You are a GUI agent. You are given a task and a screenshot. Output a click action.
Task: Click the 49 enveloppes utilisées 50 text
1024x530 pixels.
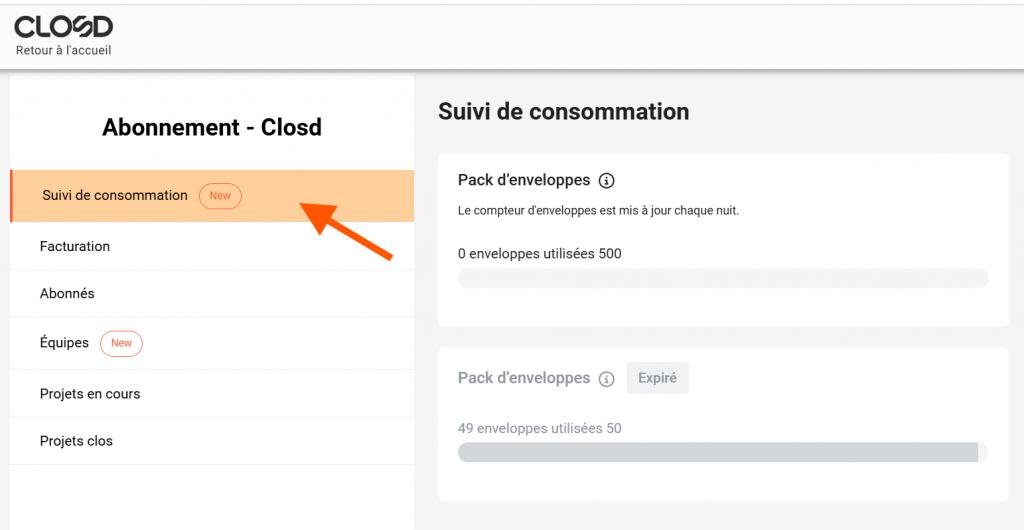point(539,428)
